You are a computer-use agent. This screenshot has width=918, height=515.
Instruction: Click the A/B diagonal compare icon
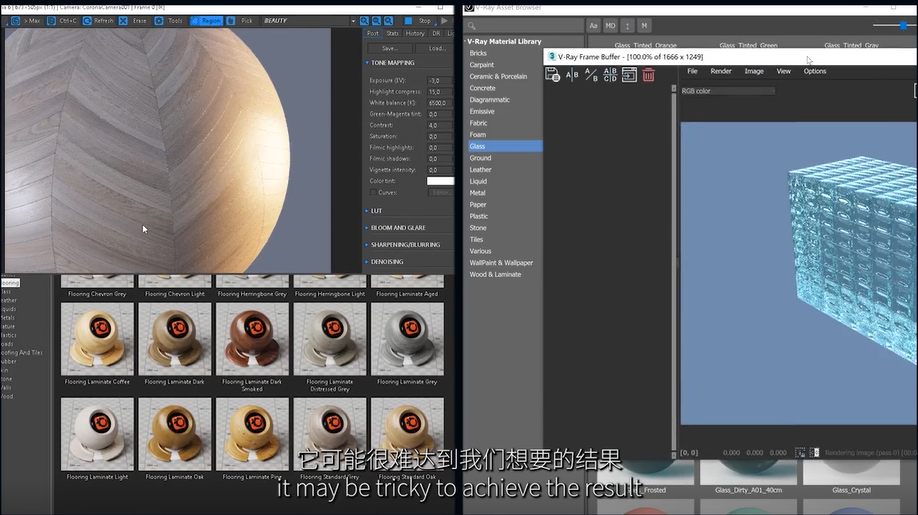(591, 75)
